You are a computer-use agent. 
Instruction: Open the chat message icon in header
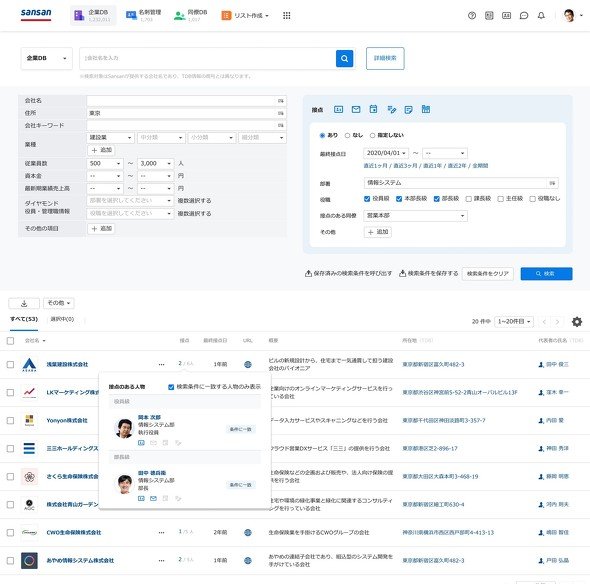click(x=523, y=15)
